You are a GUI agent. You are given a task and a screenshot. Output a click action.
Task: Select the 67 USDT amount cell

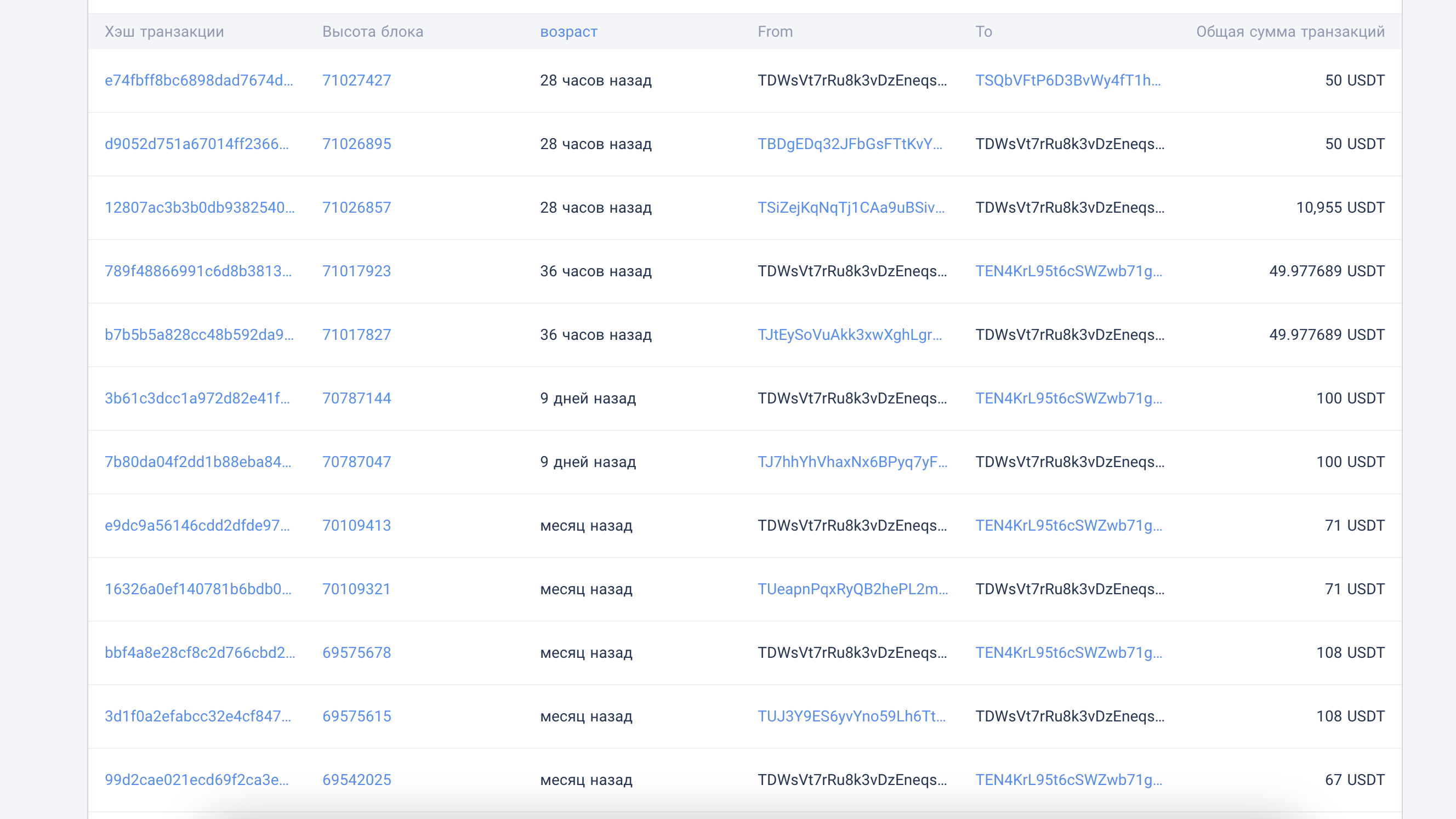click(1355, 780)
